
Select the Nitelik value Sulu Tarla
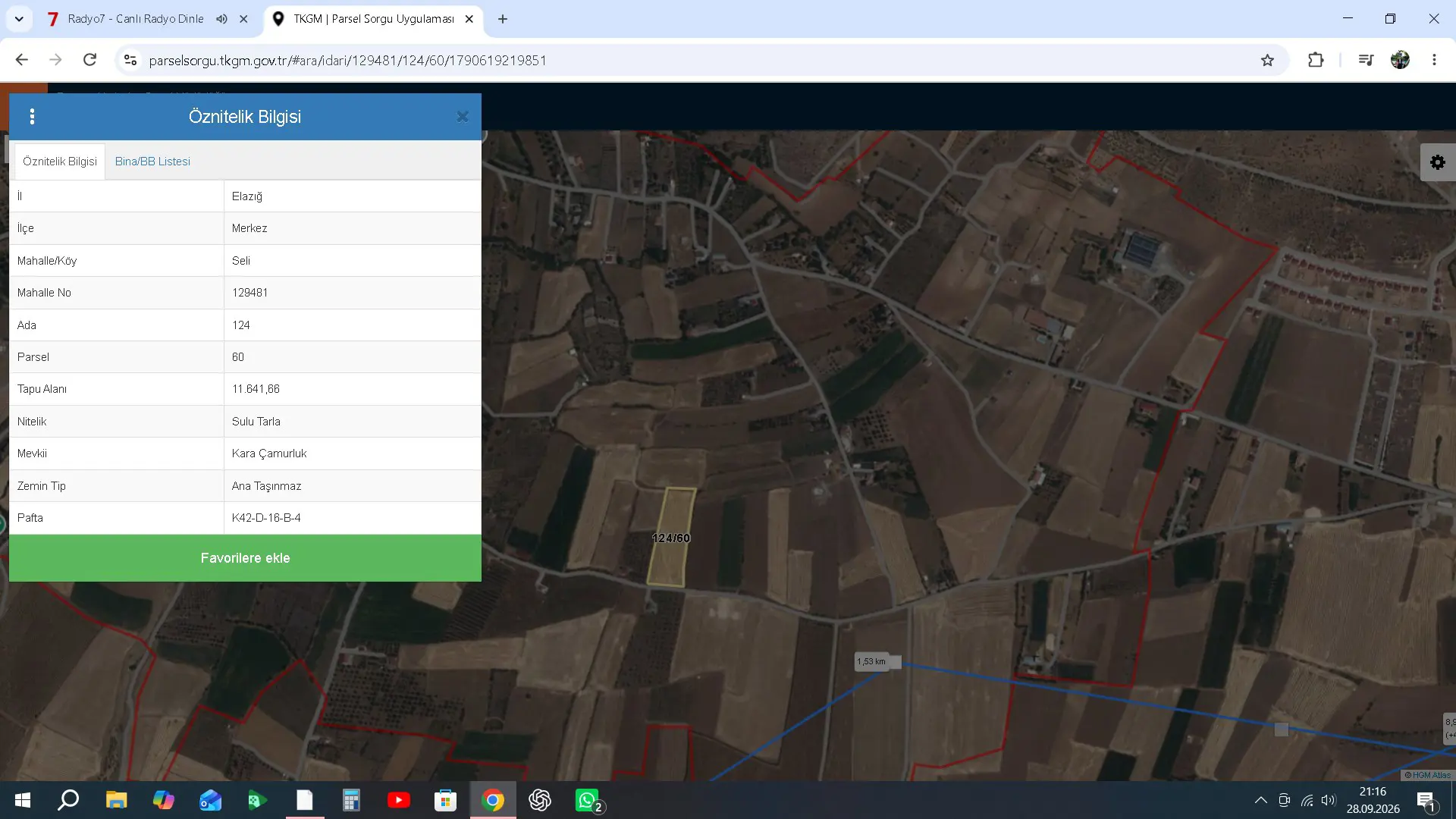256,422
